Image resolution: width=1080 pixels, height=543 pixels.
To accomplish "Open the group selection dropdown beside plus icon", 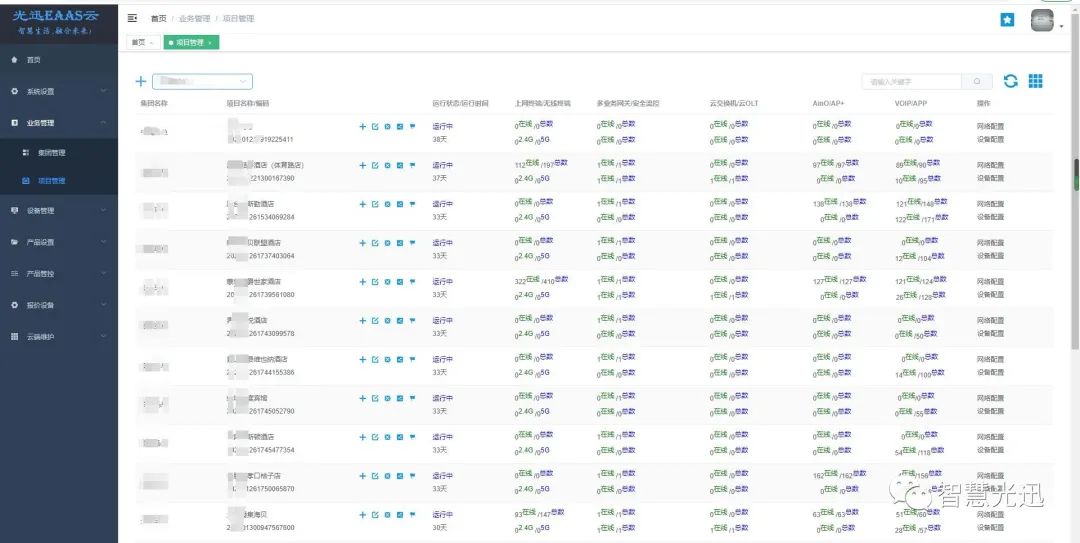I will click(202, 81).
